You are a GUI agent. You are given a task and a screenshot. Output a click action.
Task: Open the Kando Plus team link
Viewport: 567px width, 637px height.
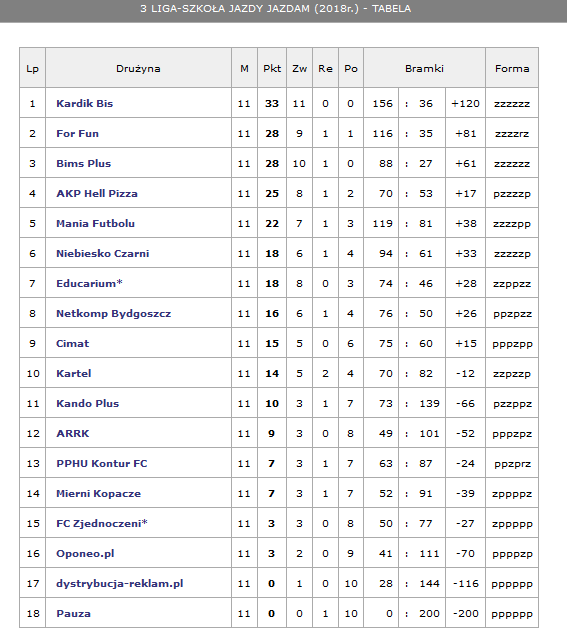88,404
